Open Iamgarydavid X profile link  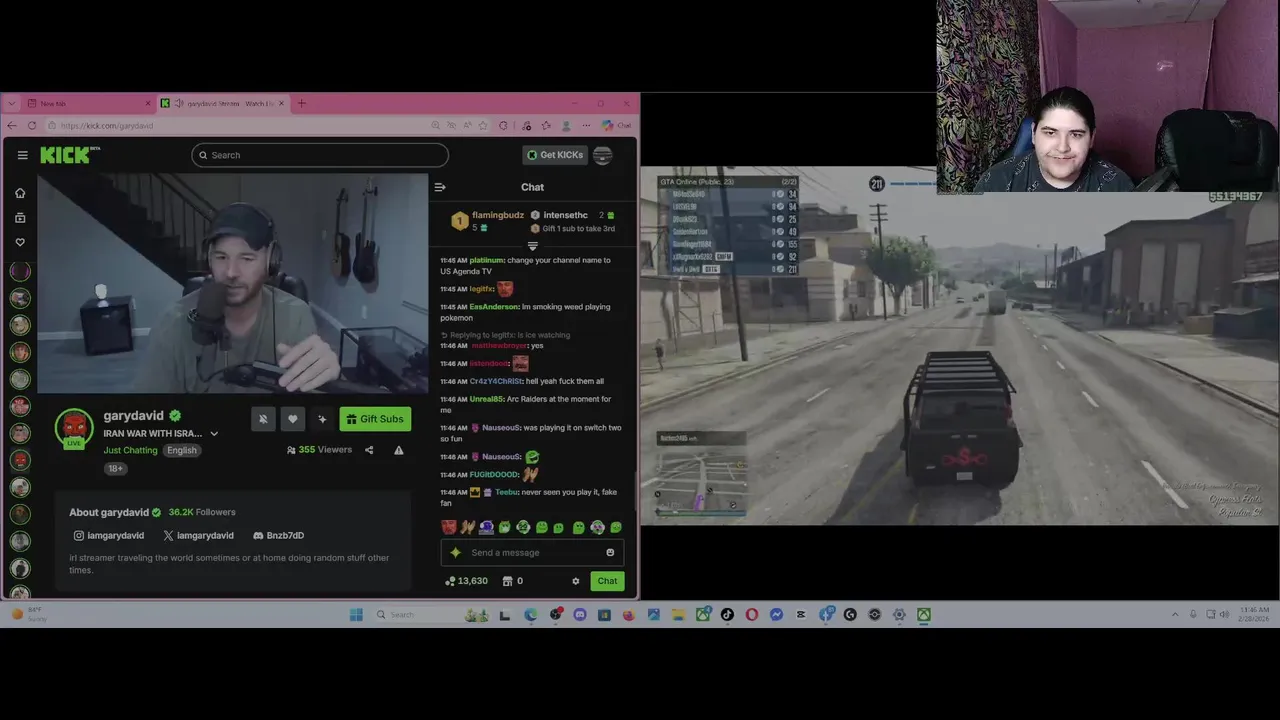point(198,536)
